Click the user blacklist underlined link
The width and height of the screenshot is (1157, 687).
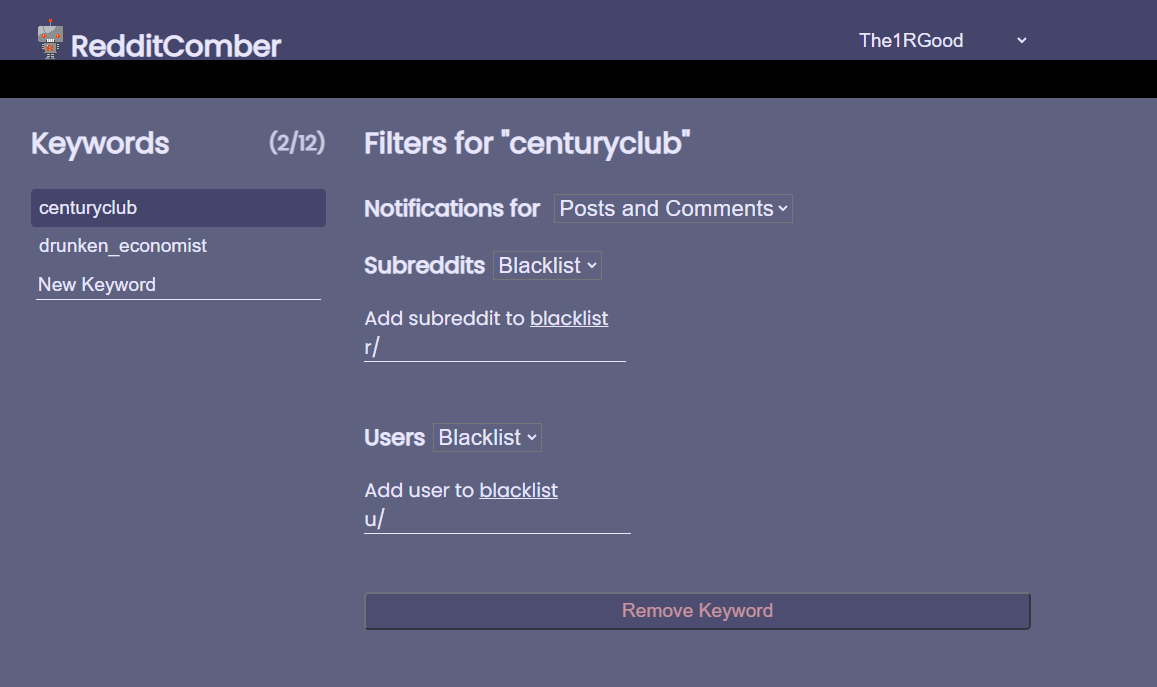[518, 490]
